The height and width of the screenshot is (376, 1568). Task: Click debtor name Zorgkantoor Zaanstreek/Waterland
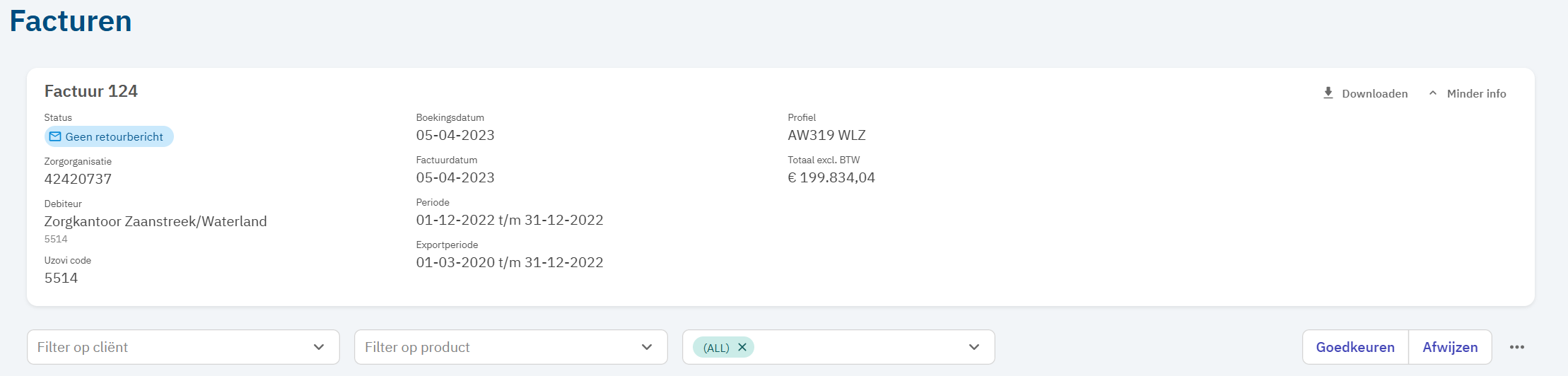pos(156,221)
